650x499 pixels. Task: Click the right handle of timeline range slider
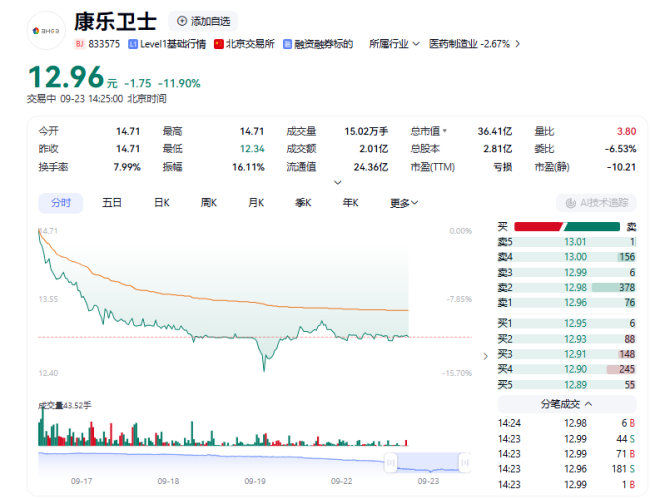pos(464,461)
